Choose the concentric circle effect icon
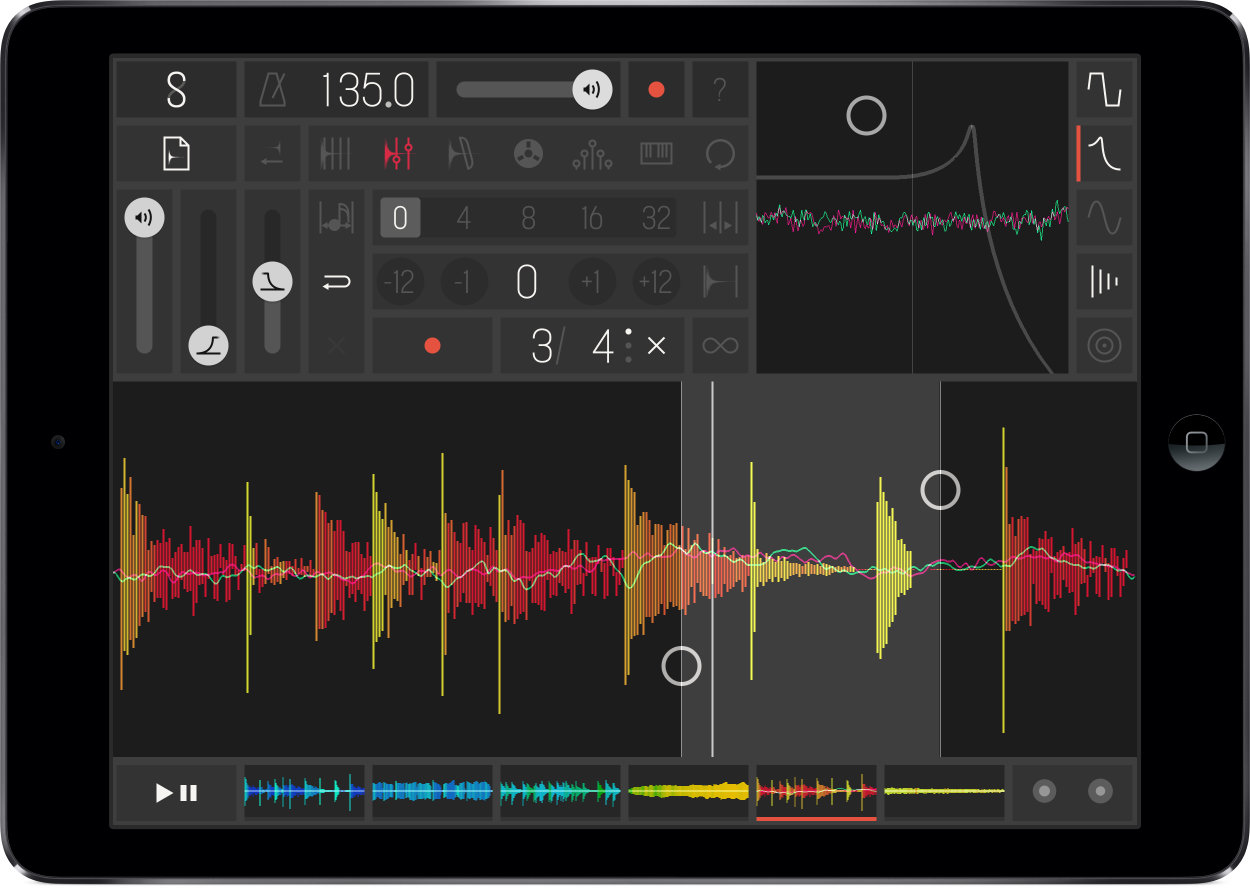The height and width of the screenshot is (888, 1250). (x=1104, y=346)
